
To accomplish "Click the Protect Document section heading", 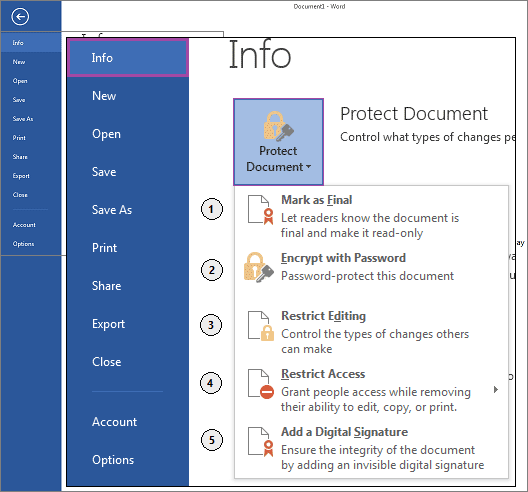I will [x=414, y=114].
